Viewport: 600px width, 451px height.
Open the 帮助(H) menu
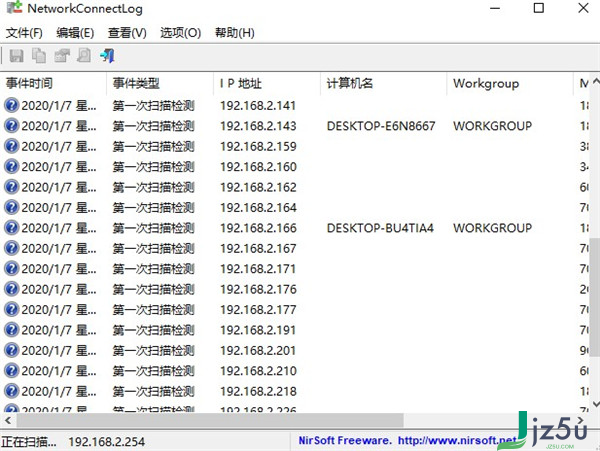(235, 33)
